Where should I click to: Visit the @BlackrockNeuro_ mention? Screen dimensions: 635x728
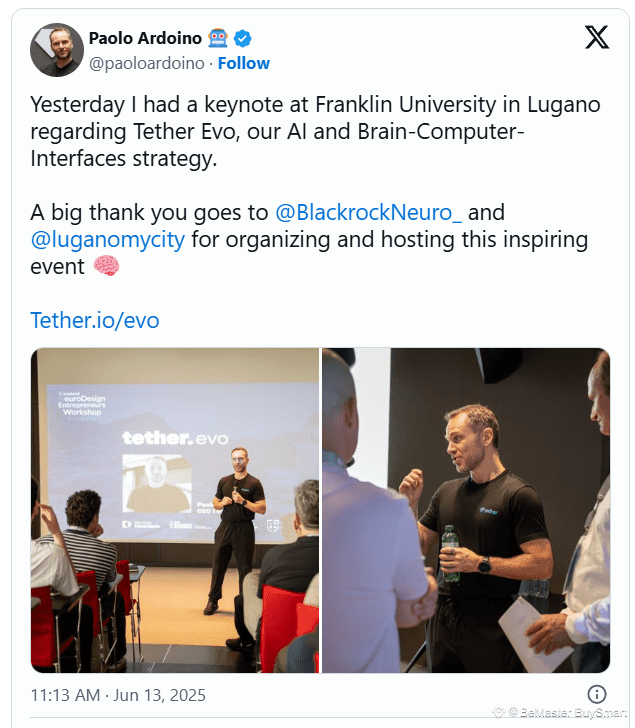(x=369, y=212)
